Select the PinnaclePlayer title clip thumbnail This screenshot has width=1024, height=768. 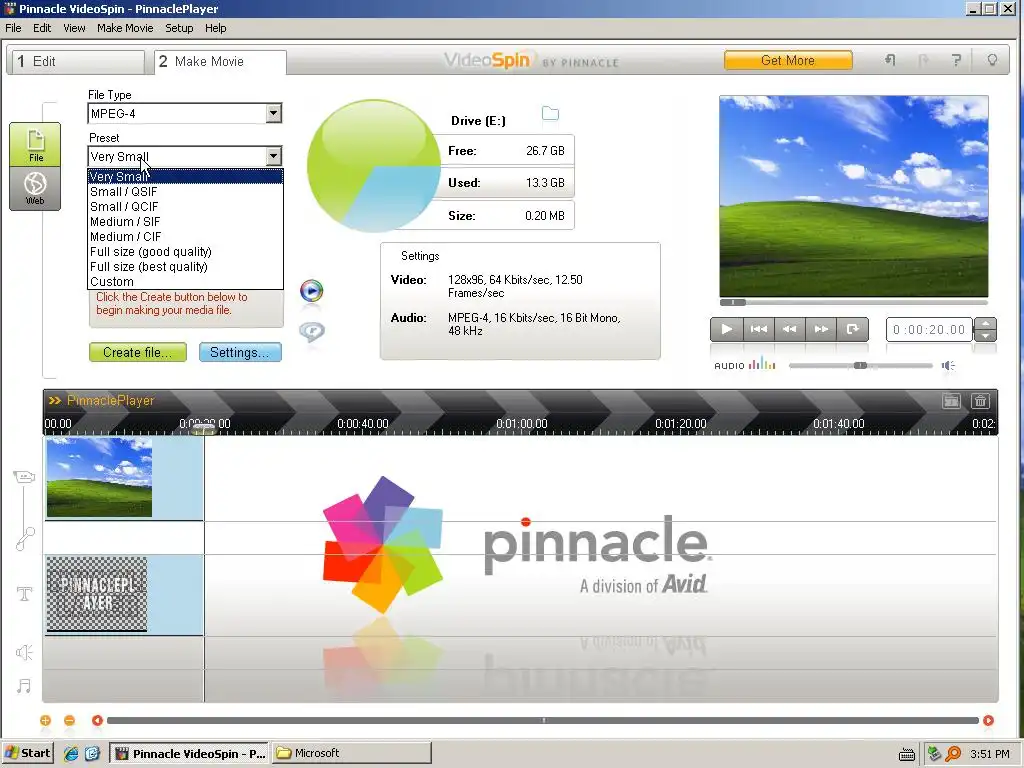97,594
